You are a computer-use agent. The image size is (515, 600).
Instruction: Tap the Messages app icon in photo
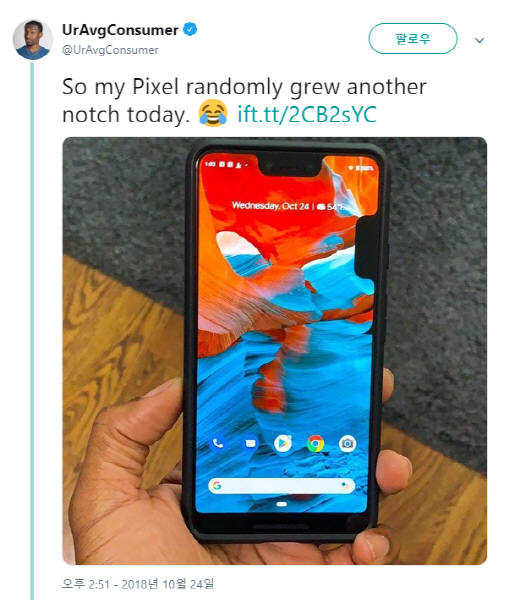pyautogui.click(x=250, y=443)
